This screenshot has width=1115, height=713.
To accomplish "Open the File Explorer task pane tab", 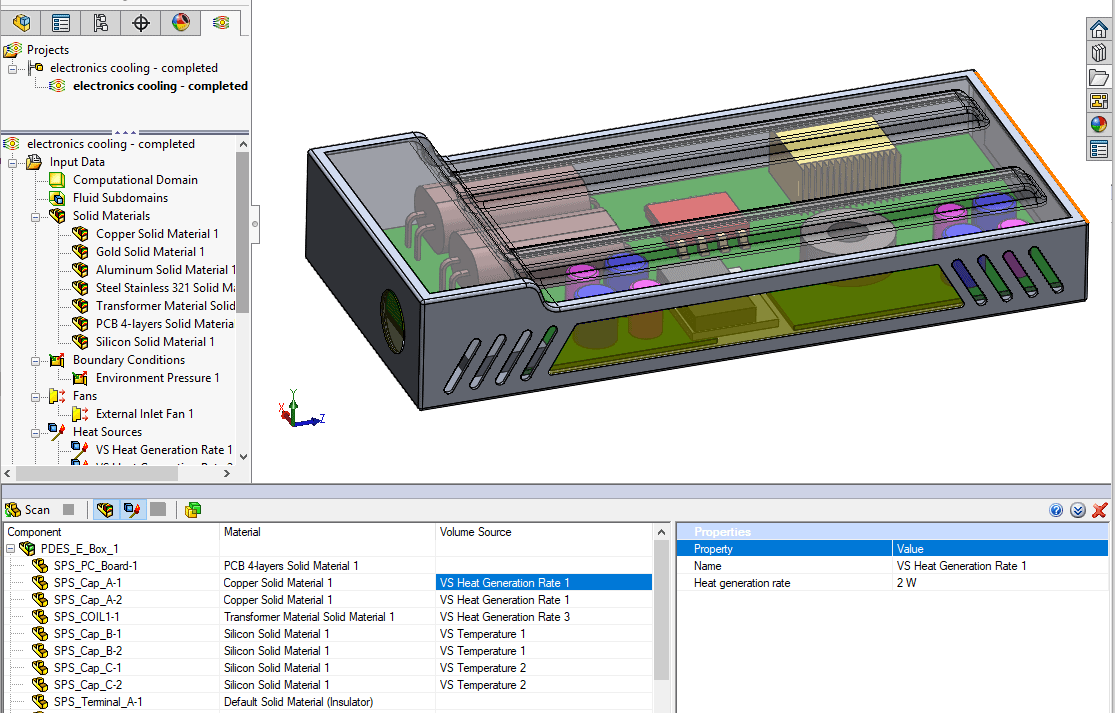I will (x=1099, y=77).
